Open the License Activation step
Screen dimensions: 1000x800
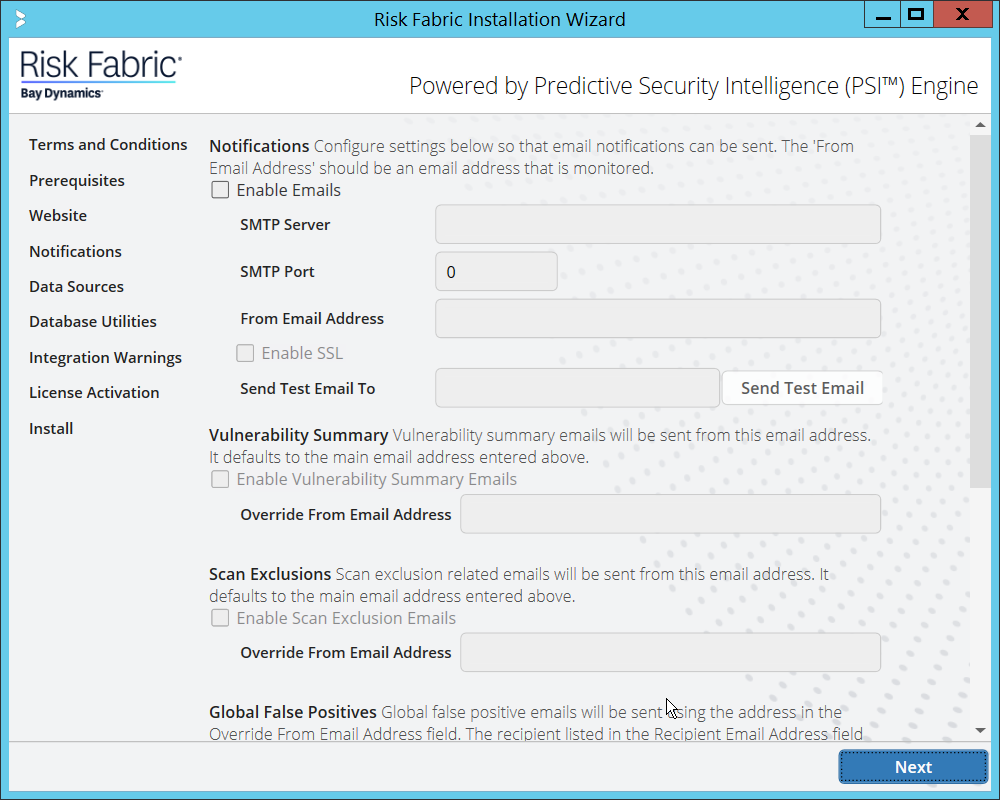[94, 393]
